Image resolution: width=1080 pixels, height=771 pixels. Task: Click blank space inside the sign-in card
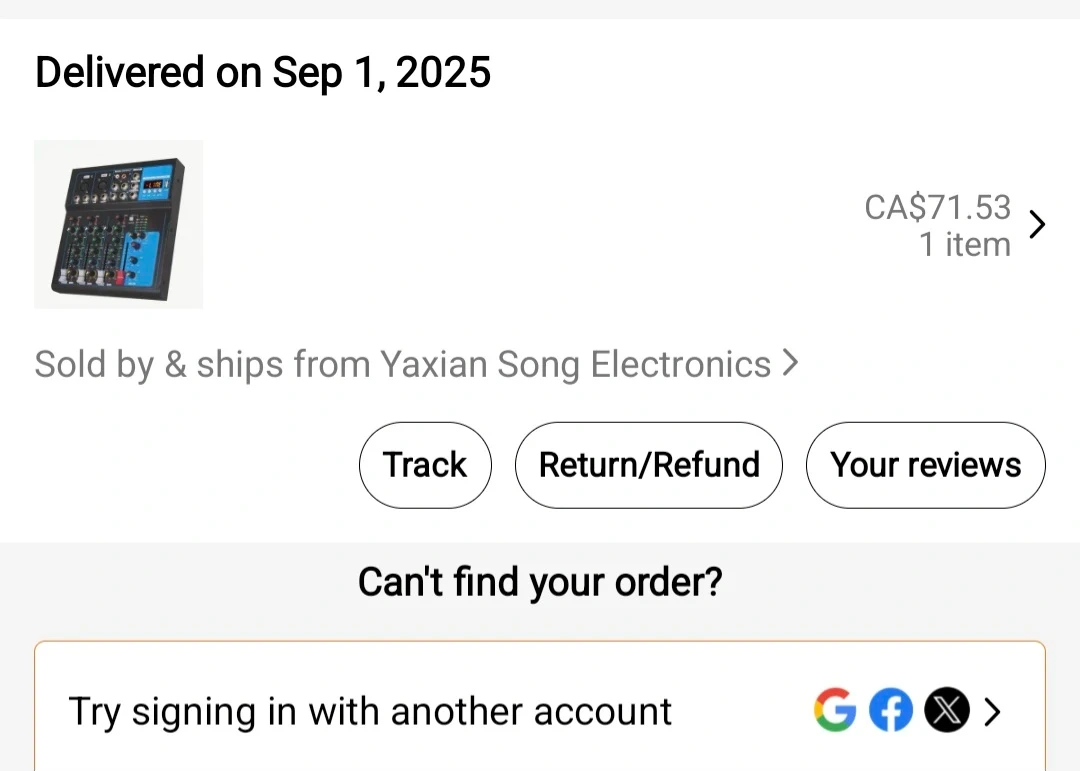740,711
